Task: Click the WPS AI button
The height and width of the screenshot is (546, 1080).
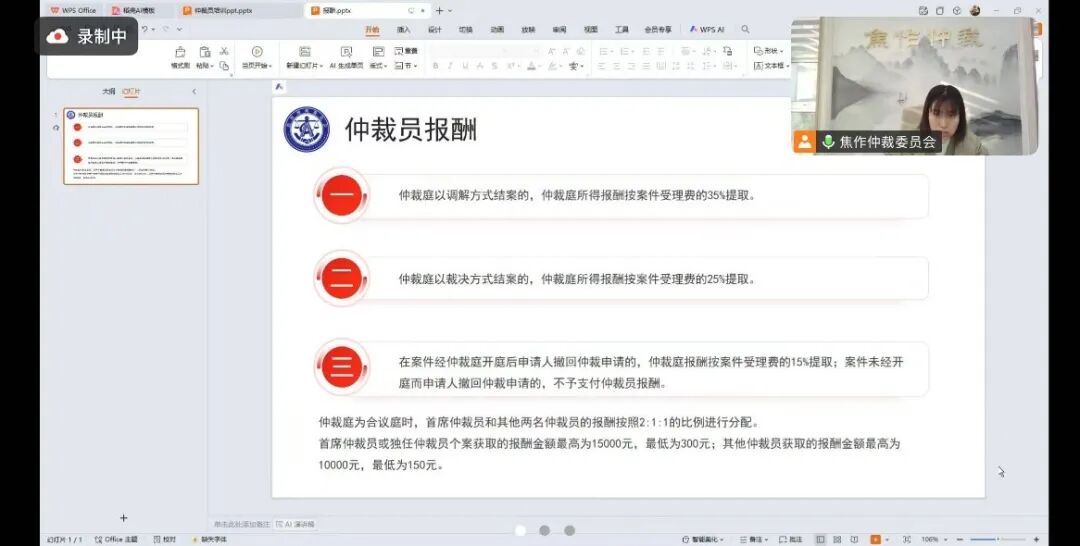Action: pyautogui.click(x=707, y=30)
